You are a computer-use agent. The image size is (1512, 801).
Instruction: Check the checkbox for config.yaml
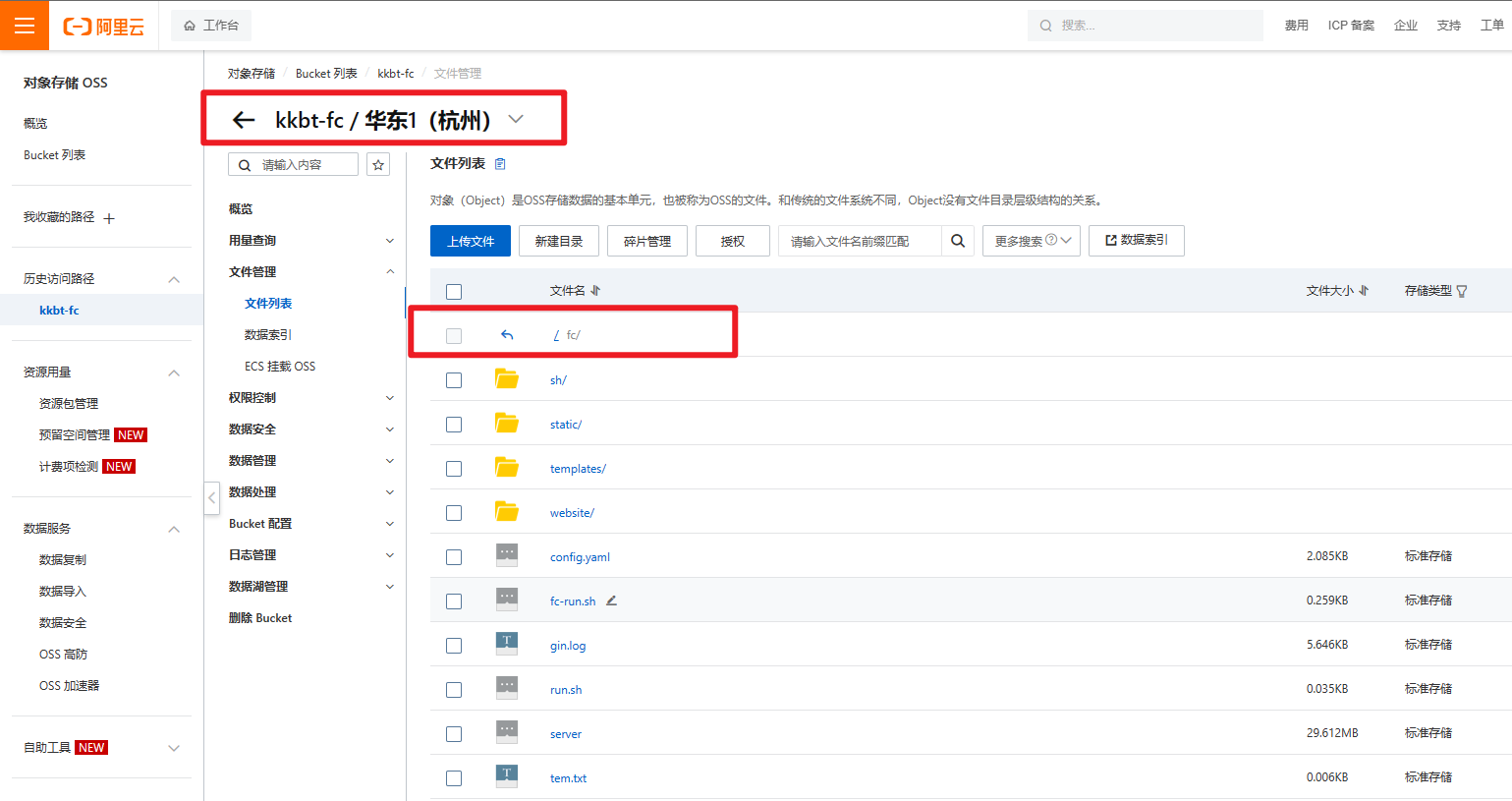pos(454,557)
